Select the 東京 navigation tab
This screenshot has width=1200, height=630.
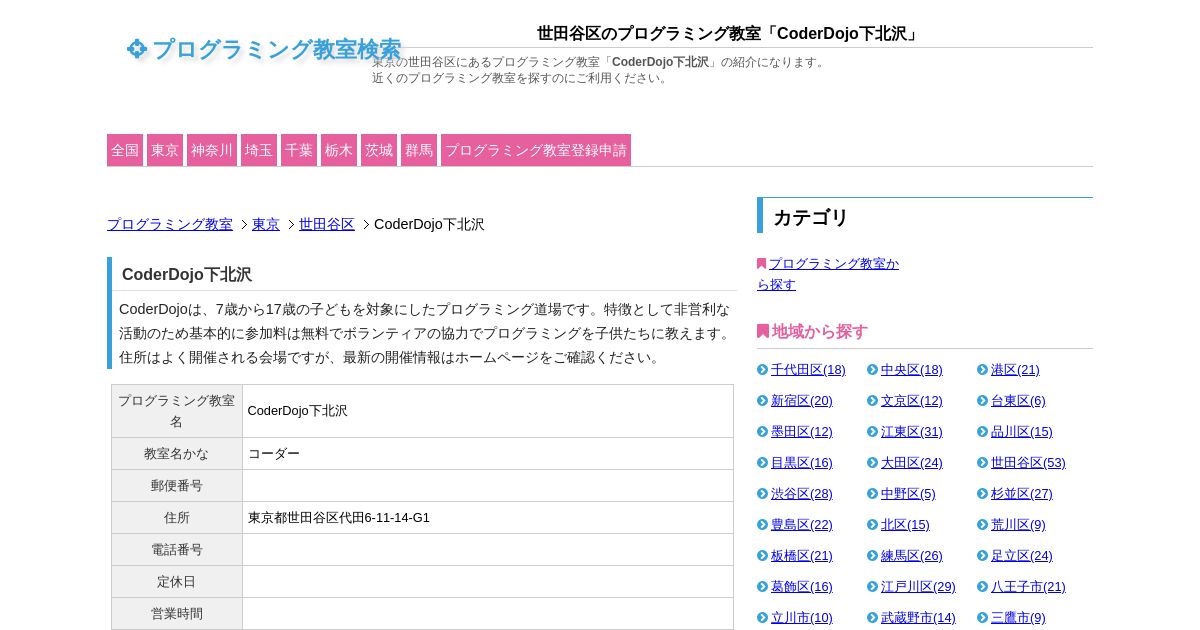click(x=165, y=150)
